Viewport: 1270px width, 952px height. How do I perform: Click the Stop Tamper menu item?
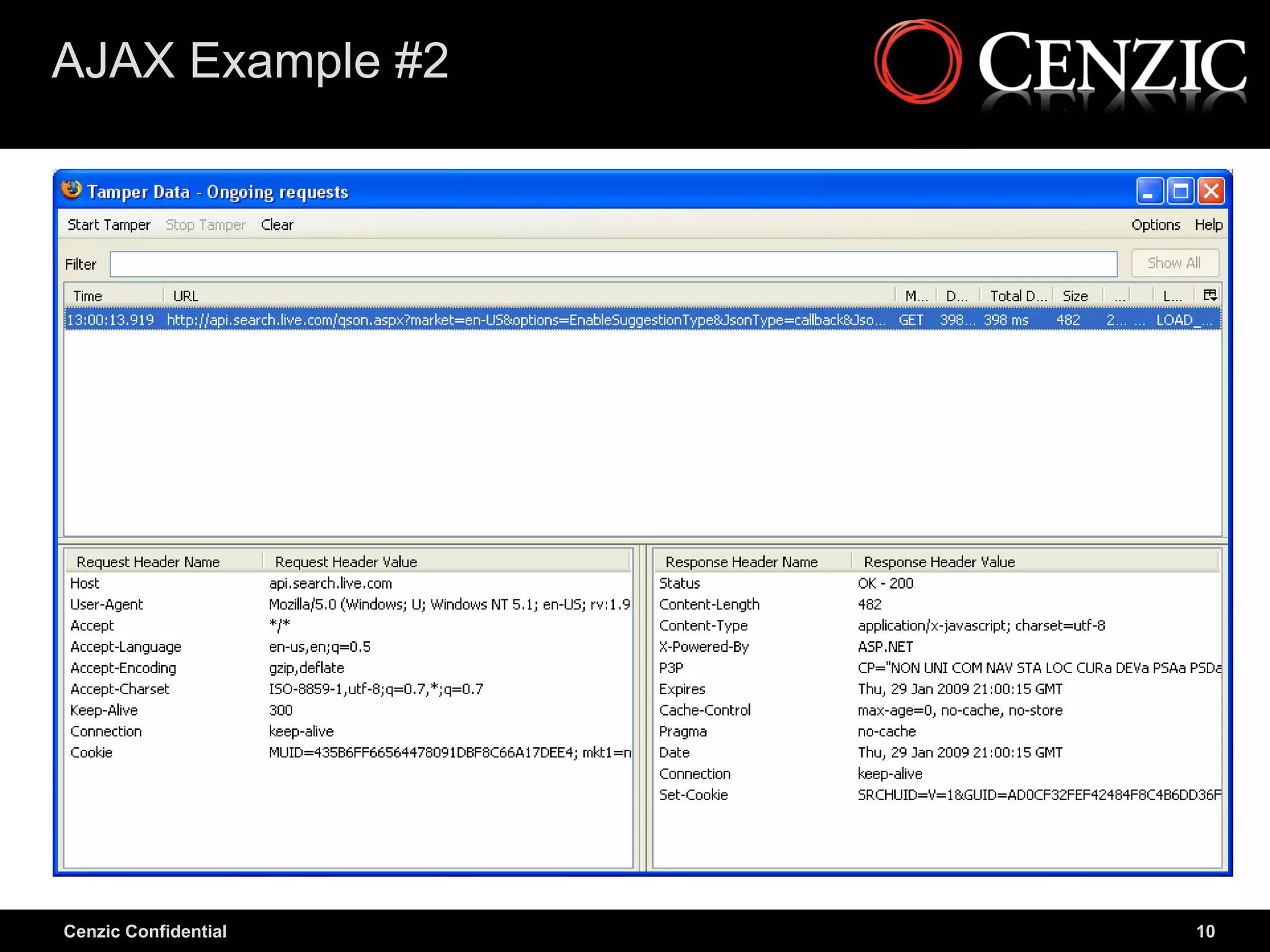pyautogui.click(x=205, y=225)
